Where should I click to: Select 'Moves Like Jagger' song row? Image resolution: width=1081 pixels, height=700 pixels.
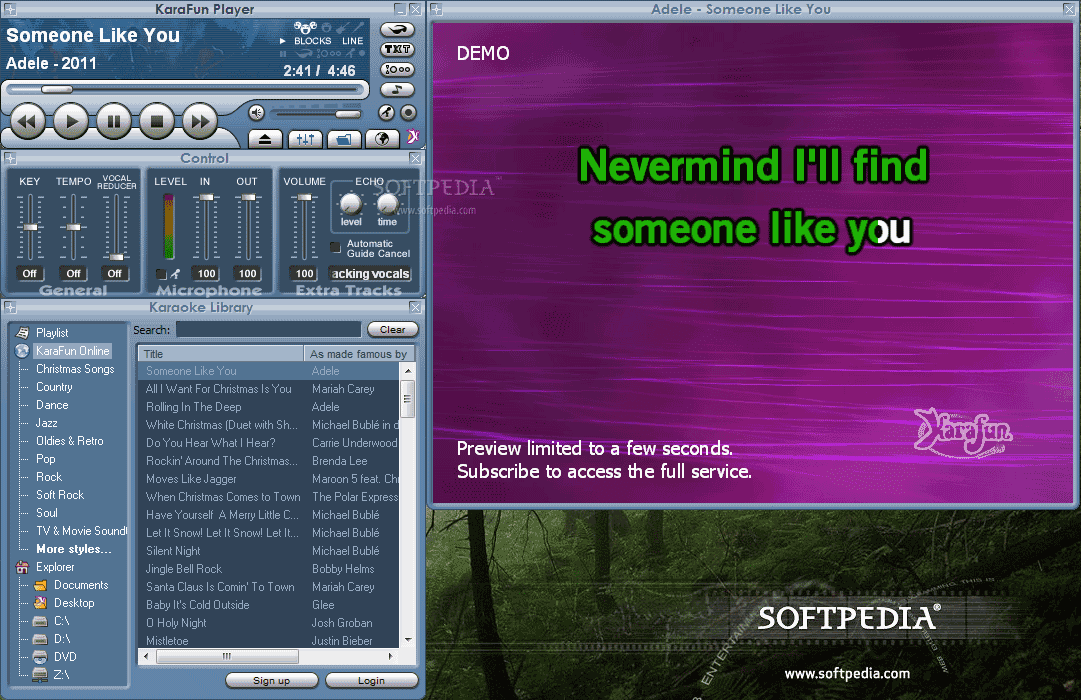click(269, 479)
